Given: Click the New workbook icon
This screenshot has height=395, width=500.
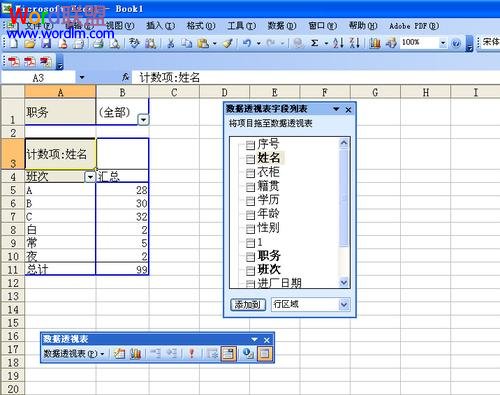Looking at the screenshot, I should coord(14,43).
